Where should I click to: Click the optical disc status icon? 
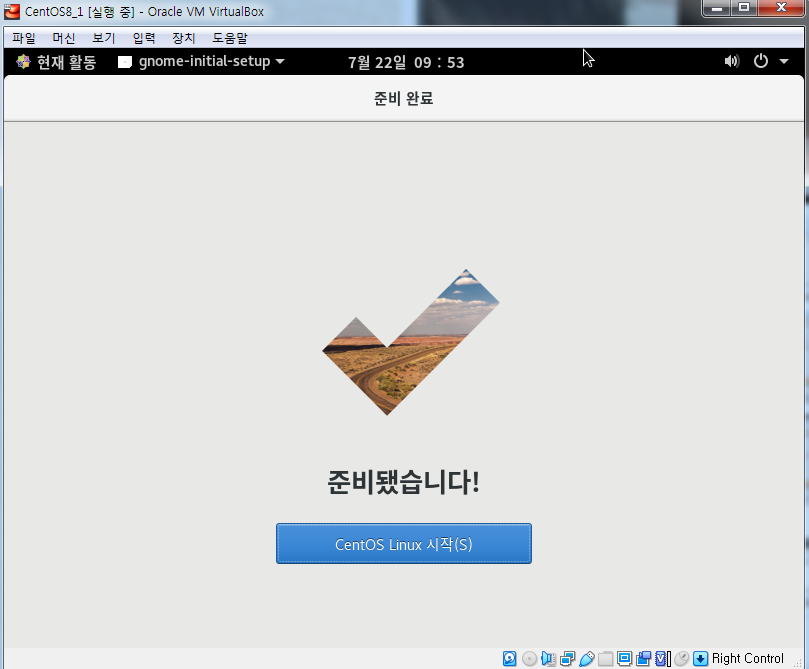pos(529,659)
